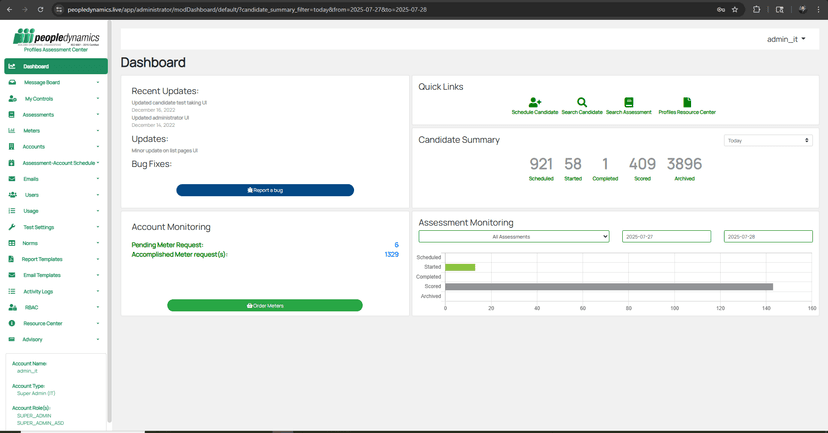Click the Email Templates envelope icon
This screenshot has height=433, width=828.
(x=12, y=275)
